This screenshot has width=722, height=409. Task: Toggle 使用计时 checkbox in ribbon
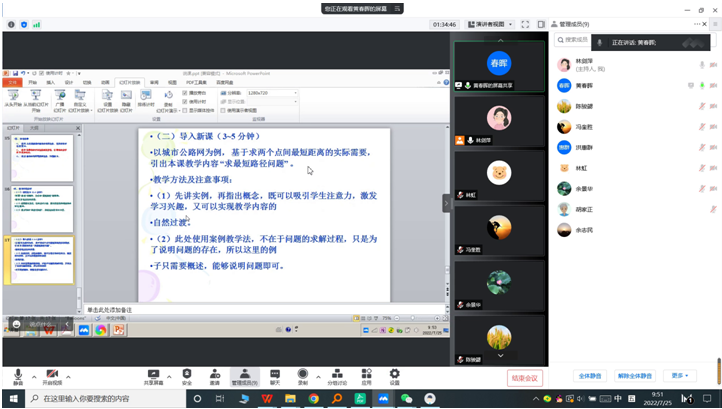(x=185, y=102)
